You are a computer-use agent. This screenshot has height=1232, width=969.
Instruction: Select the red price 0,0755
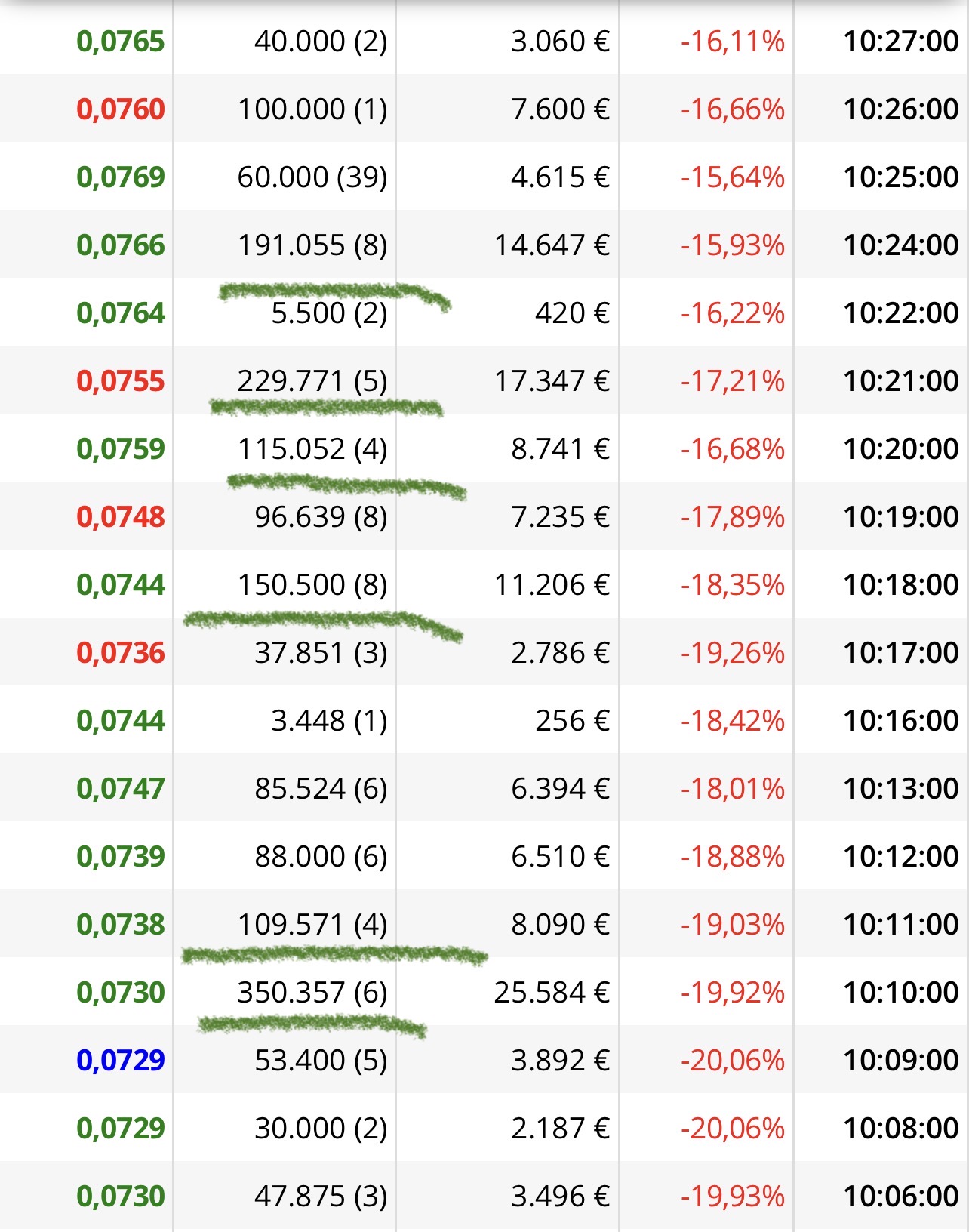(x=121, y=381)
